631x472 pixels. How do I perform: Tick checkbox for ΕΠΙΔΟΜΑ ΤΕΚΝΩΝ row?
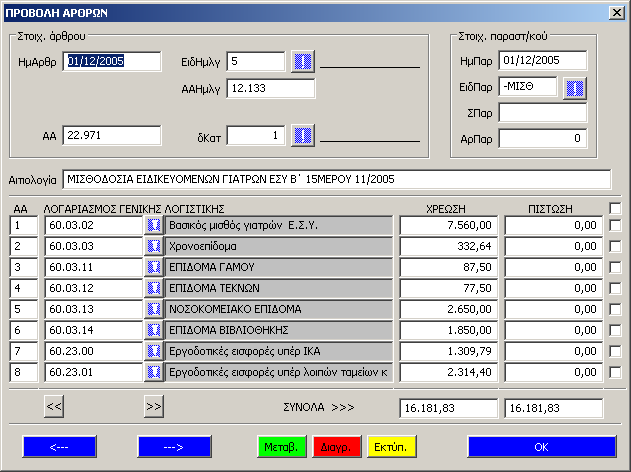coord(615,288)
